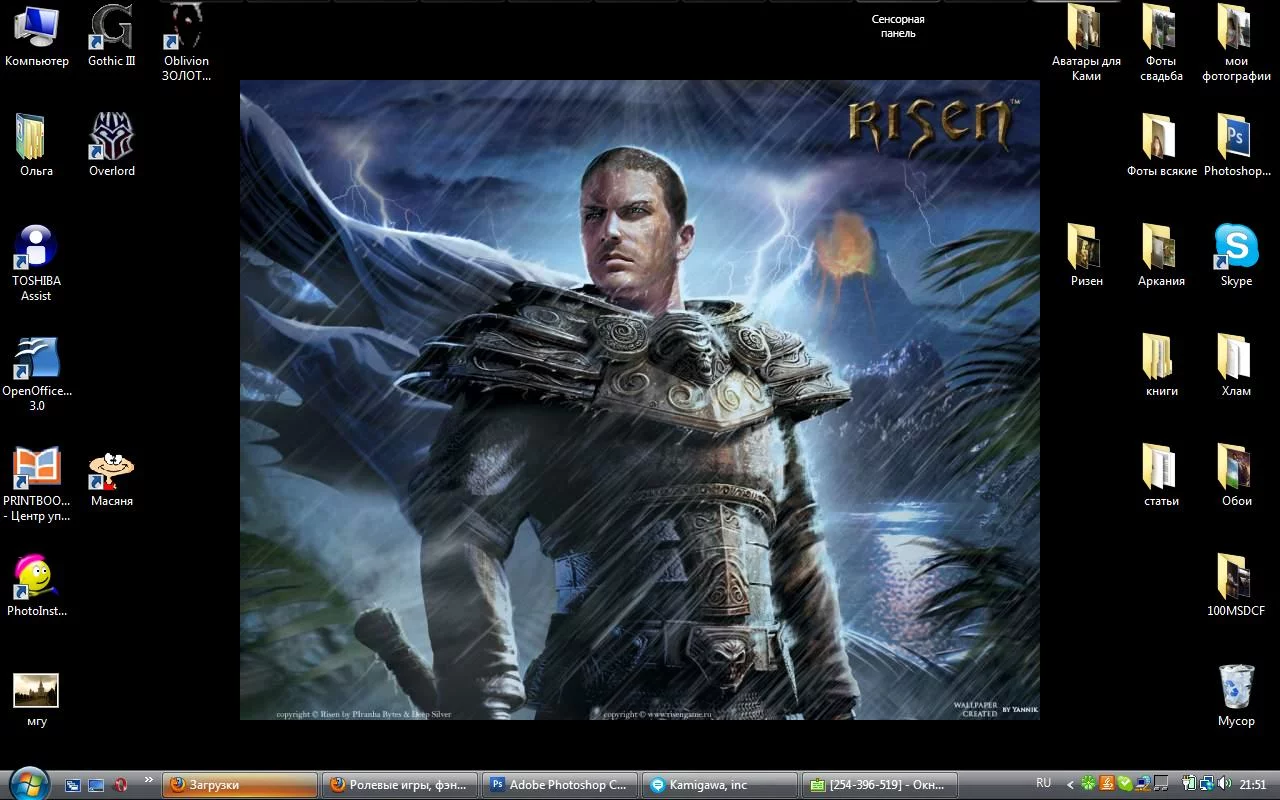Select the Overlord game icon
This screenshot has width=1280, height=800.
[x=111, y=138]
